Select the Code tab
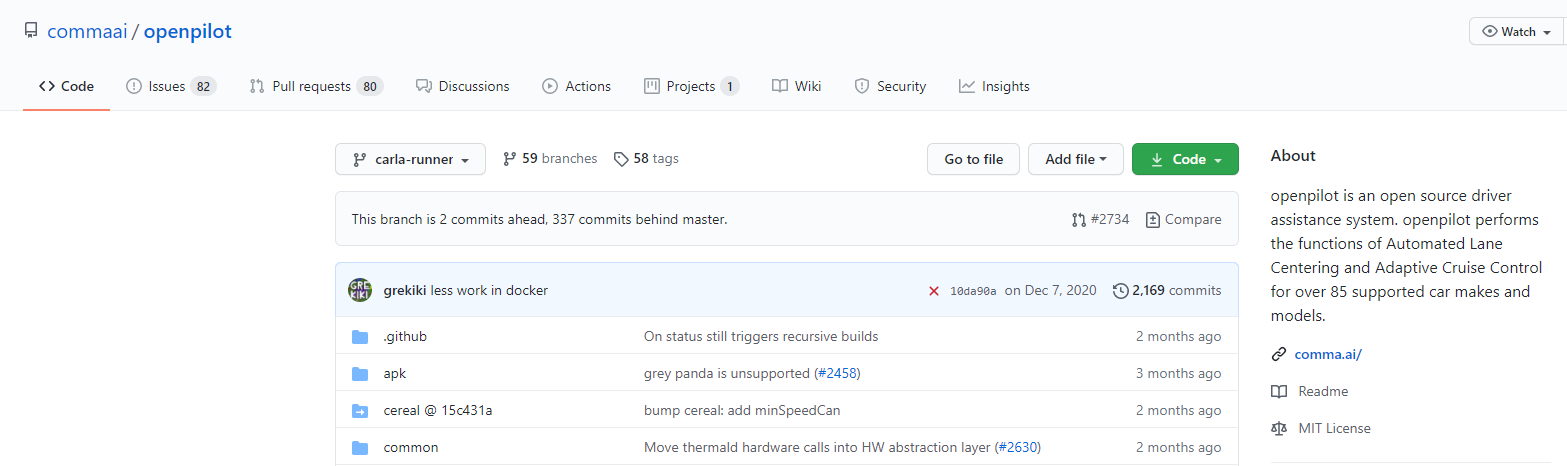1567x466 pixels. pyautogui.click(x=66, y=86)
